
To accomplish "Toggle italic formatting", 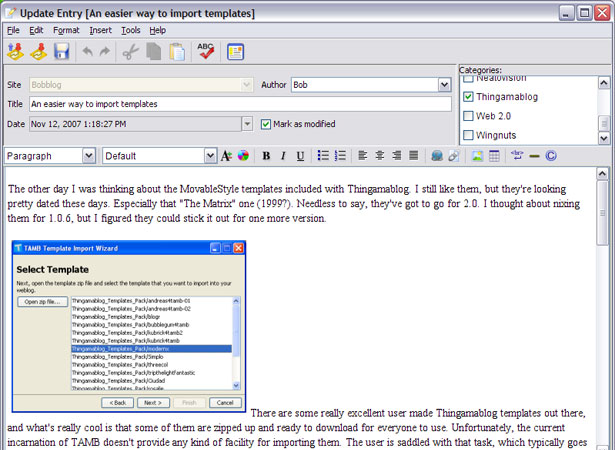I will pos(283,156).
